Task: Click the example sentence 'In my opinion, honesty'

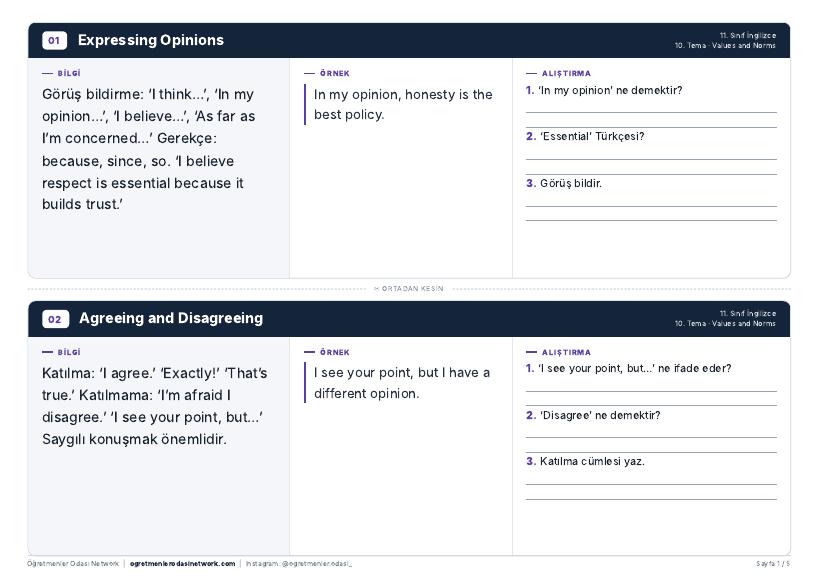Action: [403, 104]
